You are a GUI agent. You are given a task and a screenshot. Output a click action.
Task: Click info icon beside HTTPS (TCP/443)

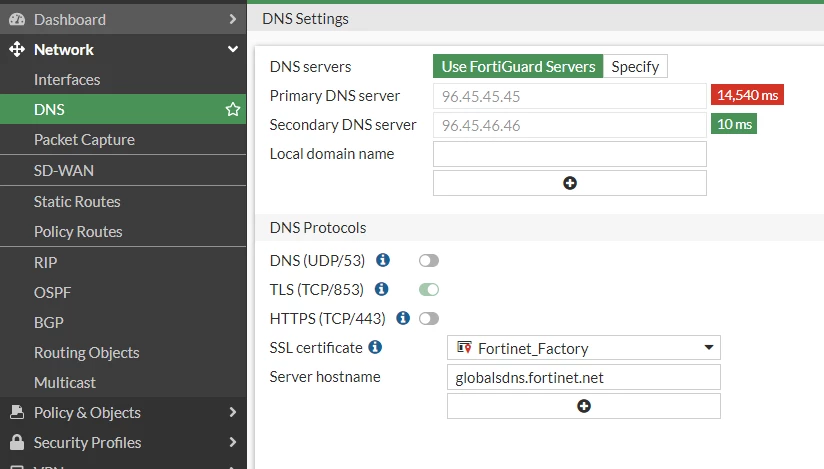coord(403,318)
